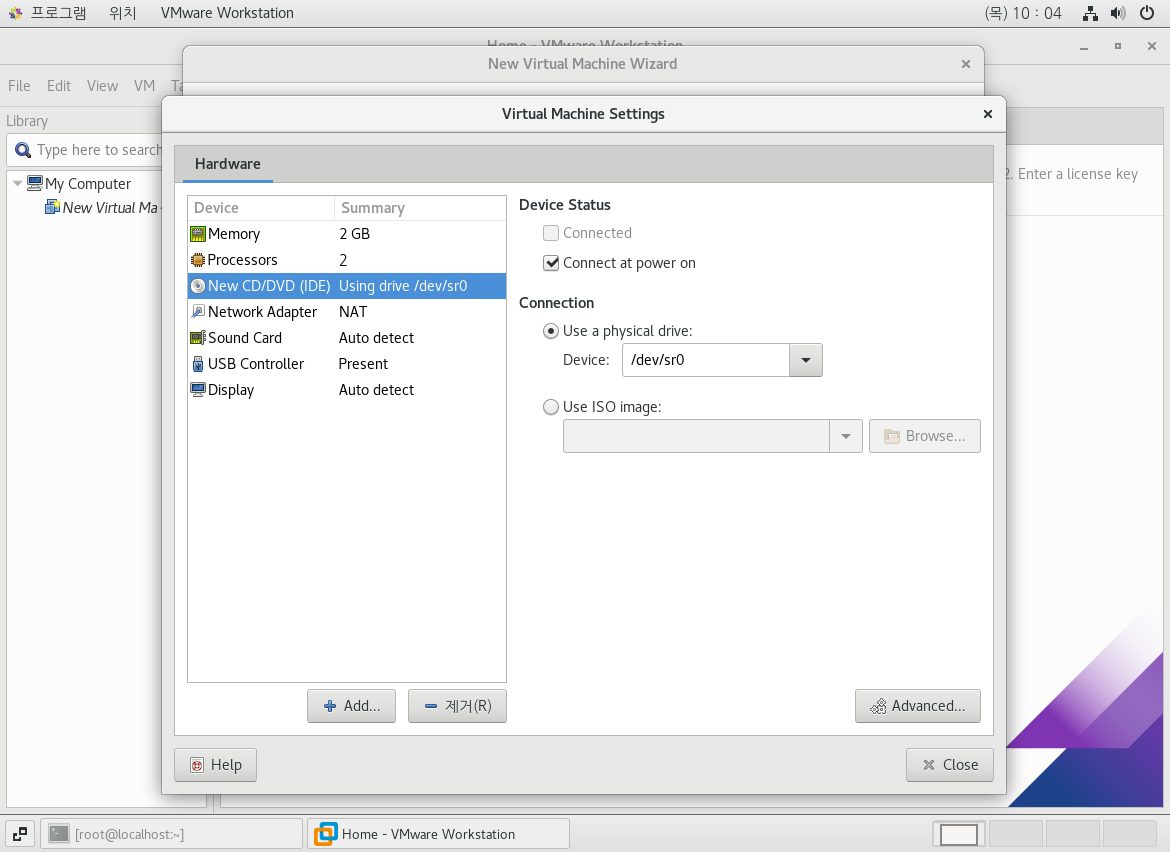Select the Sound Card row
The image size is (1170, 852).
[x=347, y=338]
